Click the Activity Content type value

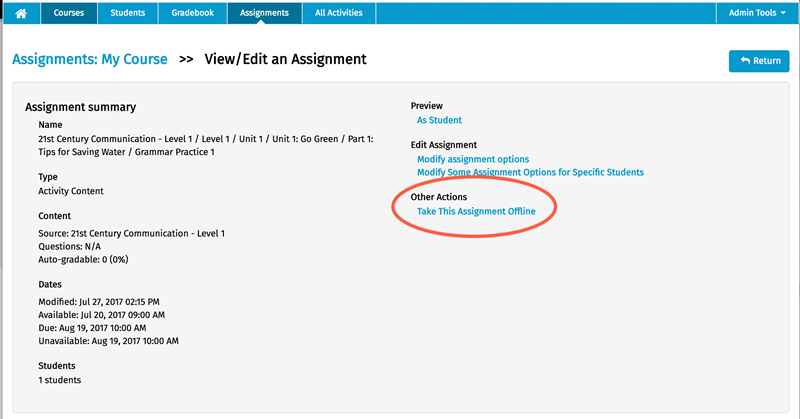71,191
